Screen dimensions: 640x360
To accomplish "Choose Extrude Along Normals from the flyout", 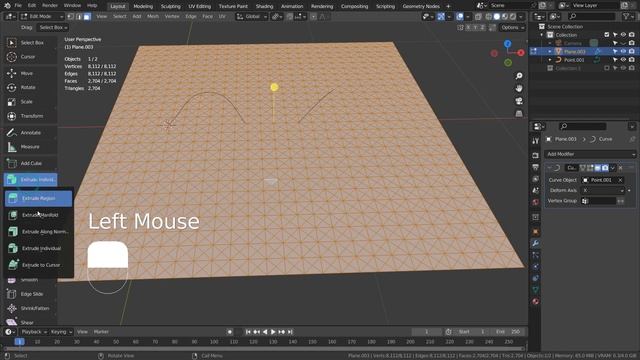I will point(38,232).
